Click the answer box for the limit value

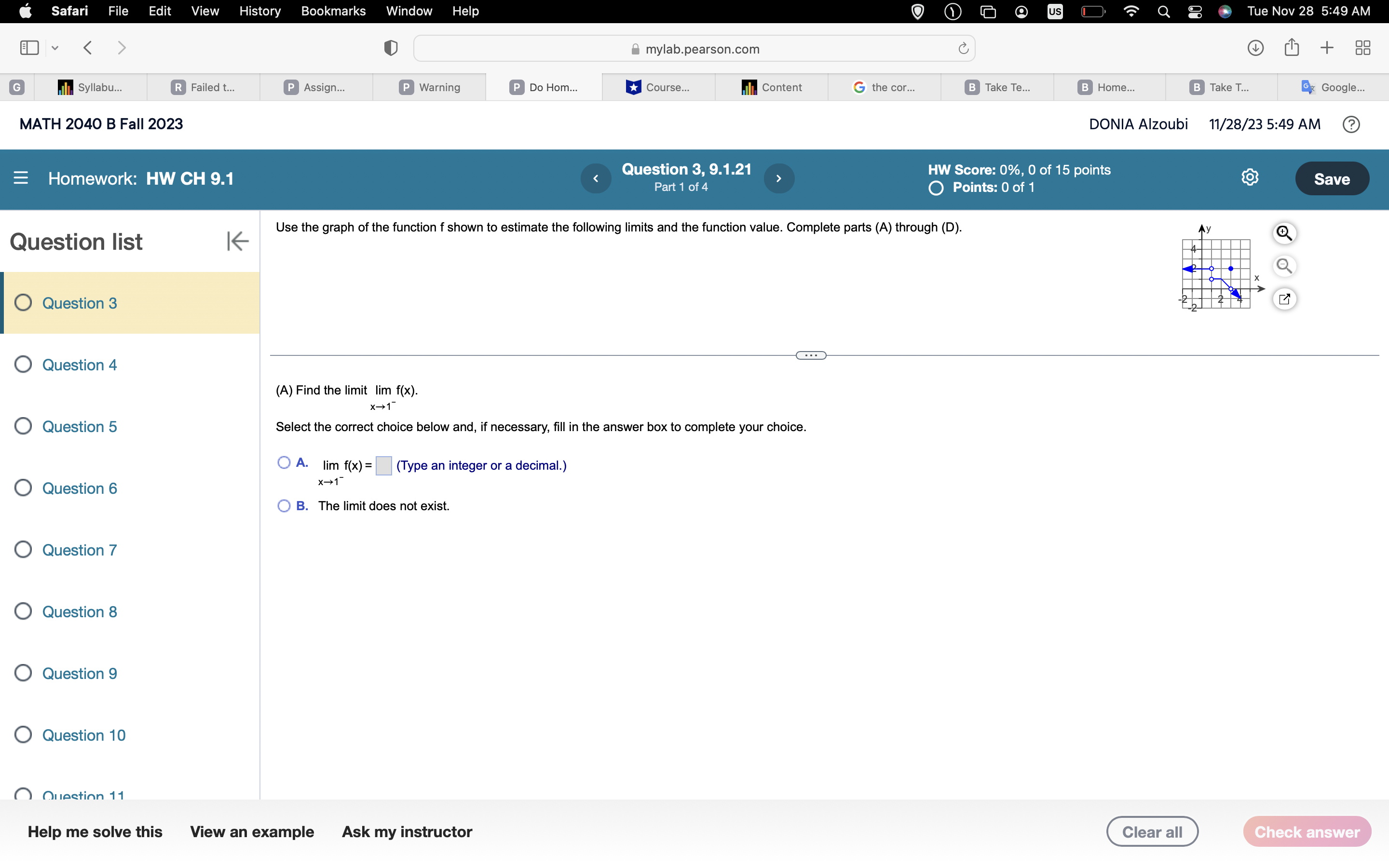[383, 465]
